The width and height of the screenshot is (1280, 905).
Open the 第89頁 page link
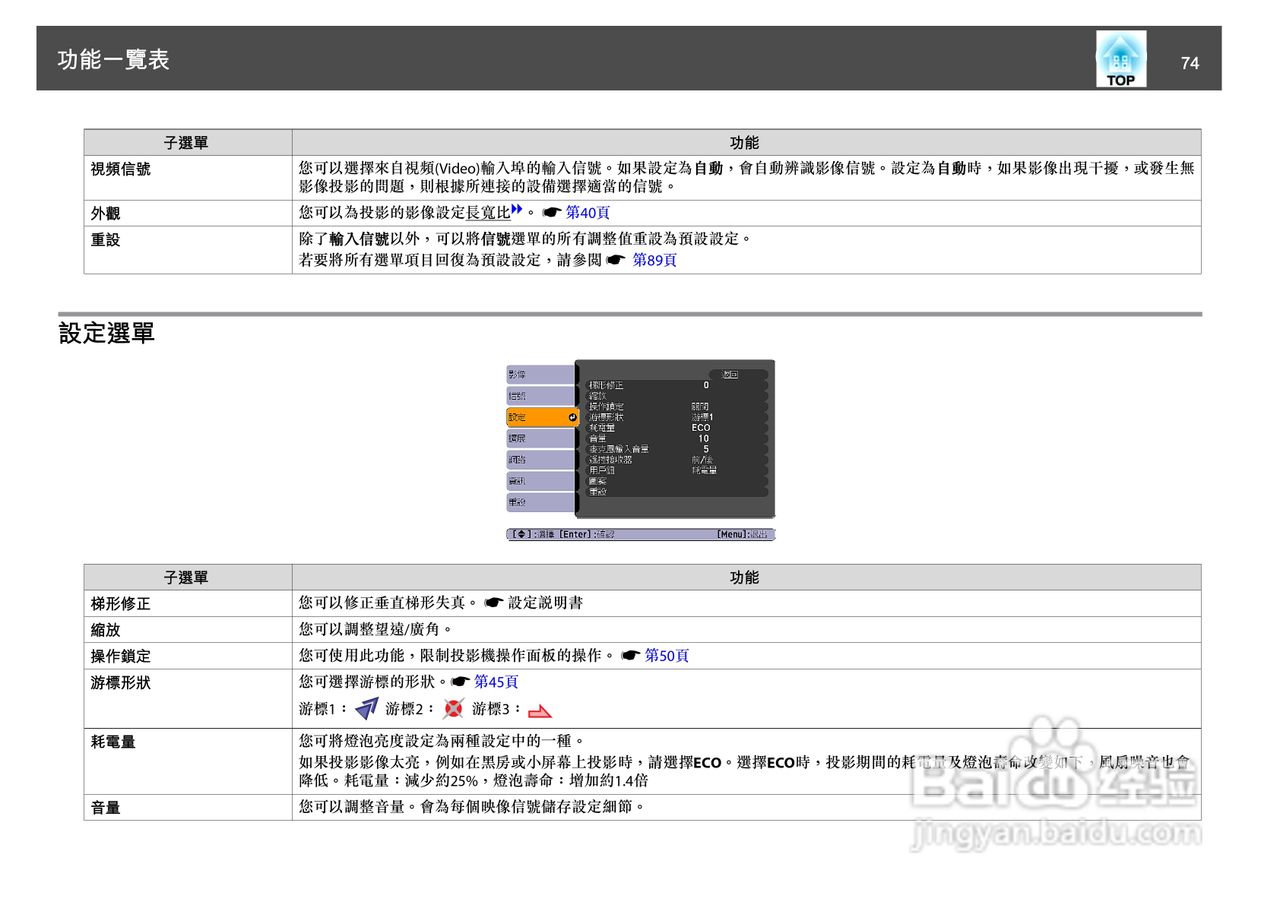(x=655, y=260)
